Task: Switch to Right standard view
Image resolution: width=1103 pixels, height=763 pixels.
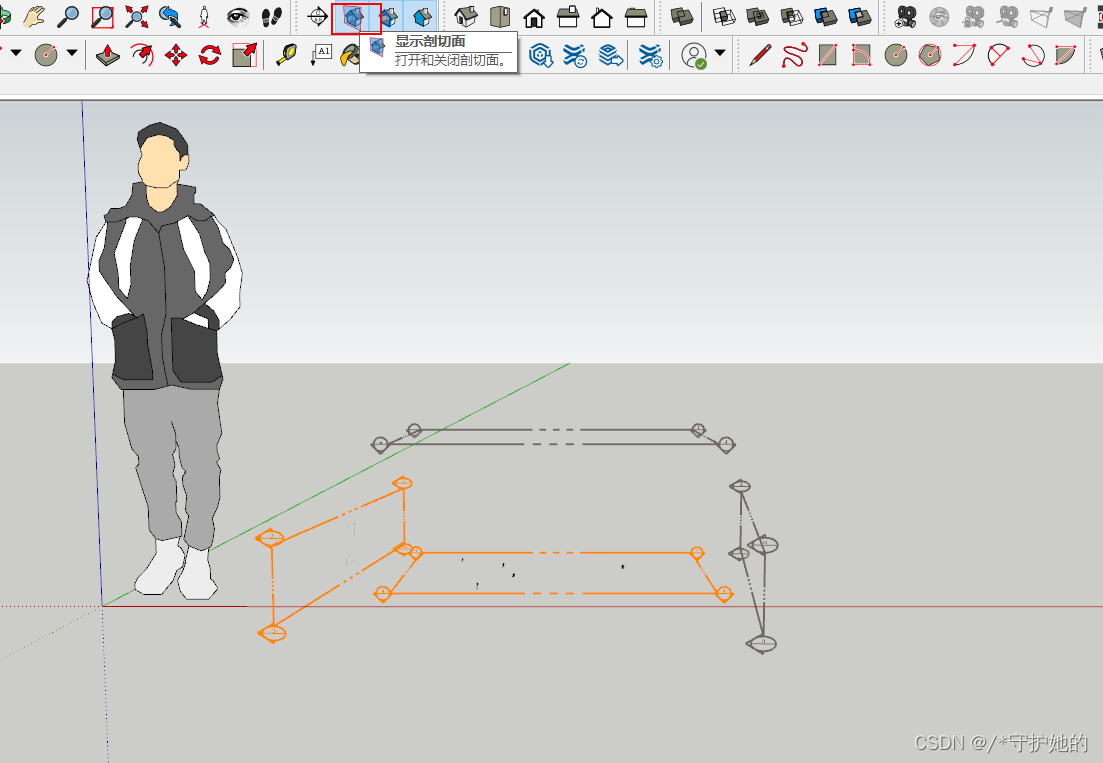Action: (568, 17)
